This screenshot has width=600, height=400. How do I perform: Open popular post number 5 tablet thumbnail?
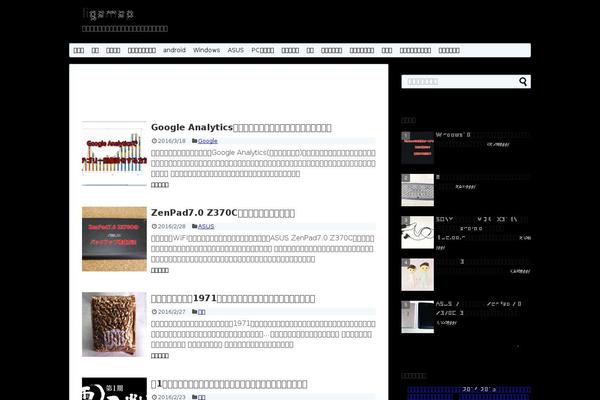click(x=417, y=317)
